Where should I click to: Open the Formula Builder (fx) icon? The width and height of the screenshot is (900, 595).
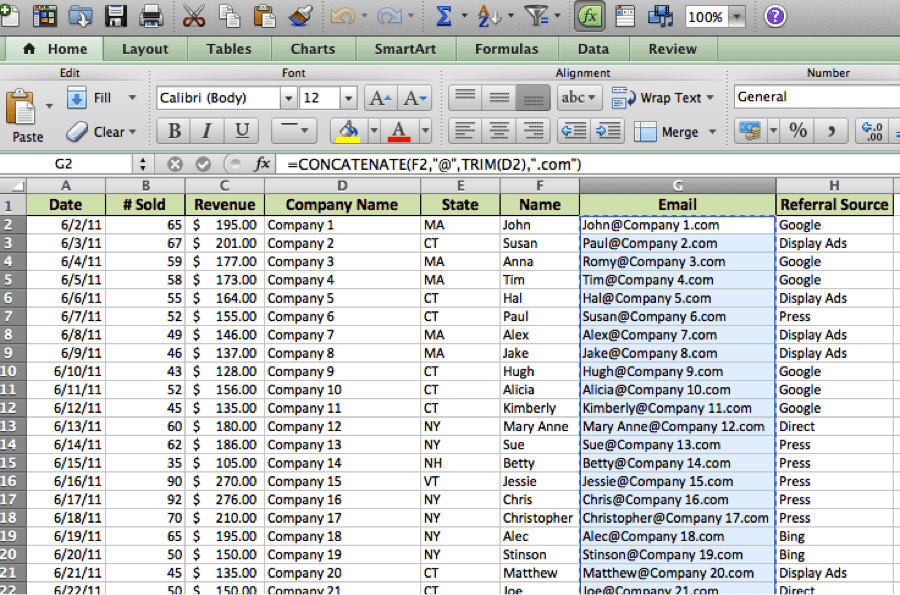(593, 16)
